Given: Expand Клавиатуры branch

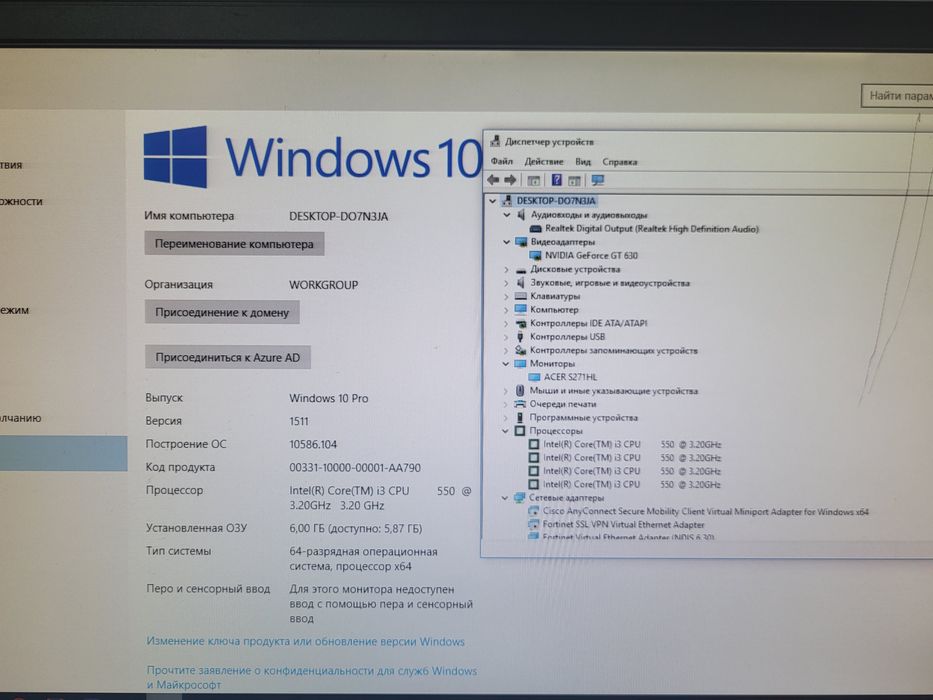Looking at the screenshot, I should click(506, 296).
